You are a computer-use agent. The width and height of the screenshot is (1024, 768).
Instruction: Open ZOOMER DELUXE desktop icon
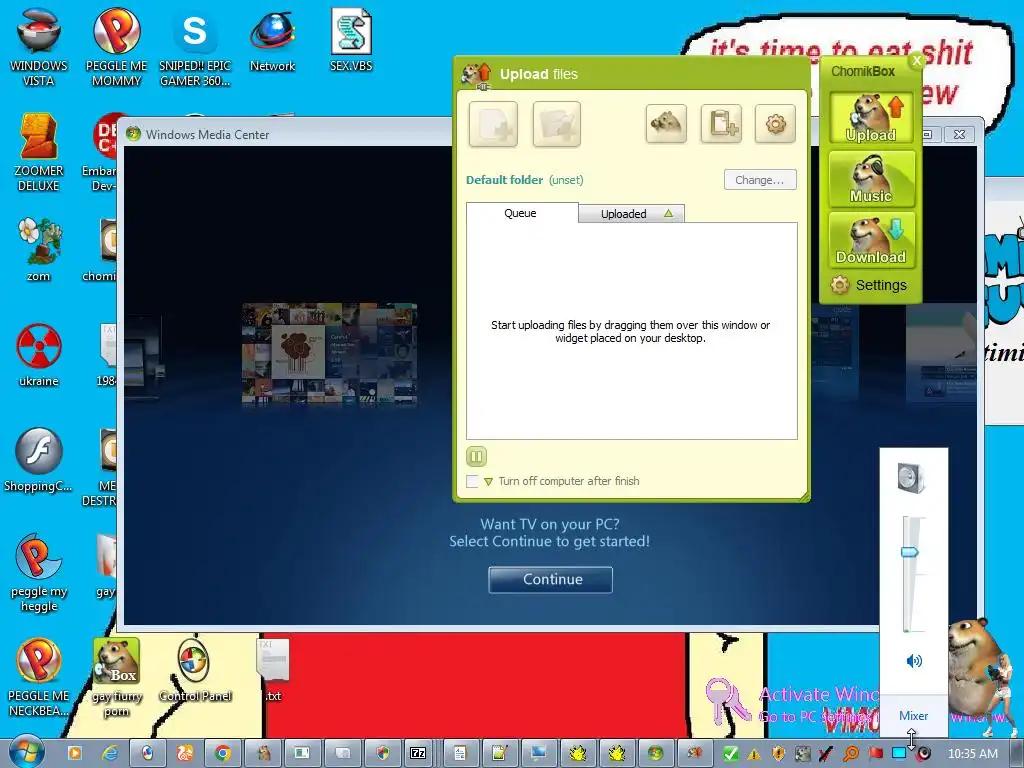coord(39,152)
